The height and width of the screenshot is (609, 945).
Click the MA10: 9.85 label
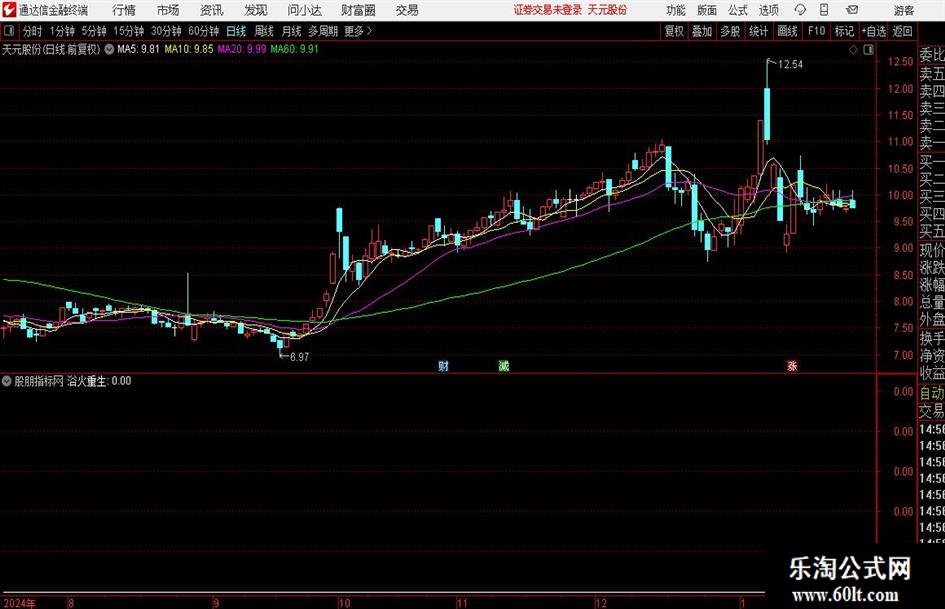tap(189, 49)
